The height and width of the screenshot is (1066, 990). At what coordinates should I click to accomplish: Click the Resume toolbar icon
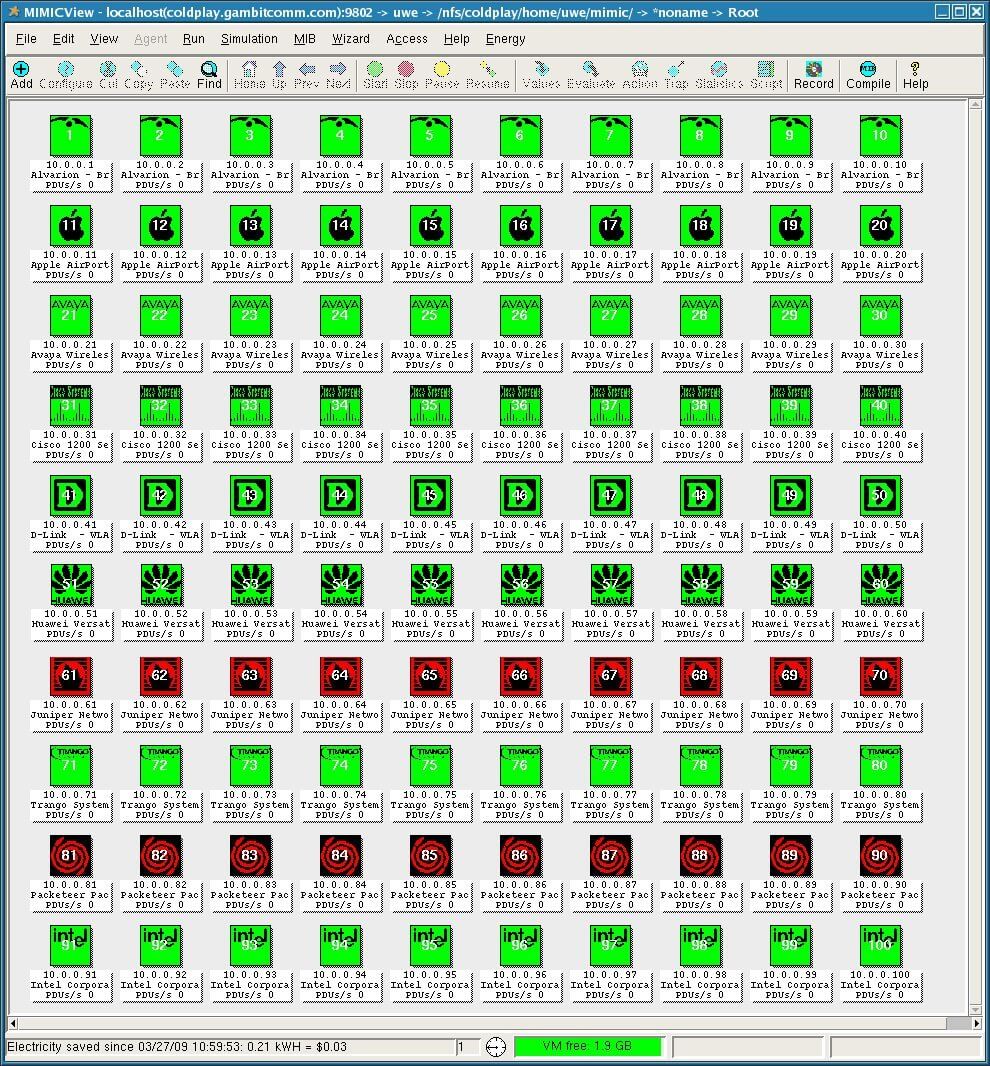tap(488, 75)
